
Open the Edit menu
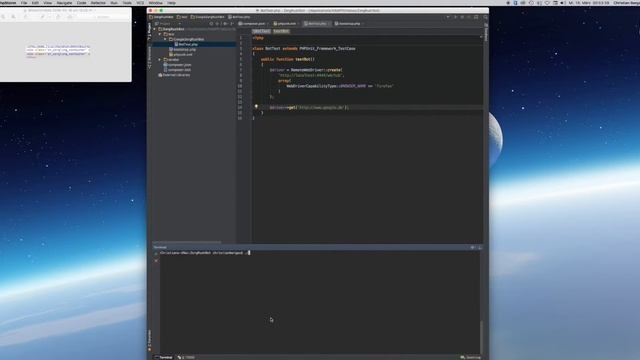point(36,2)
